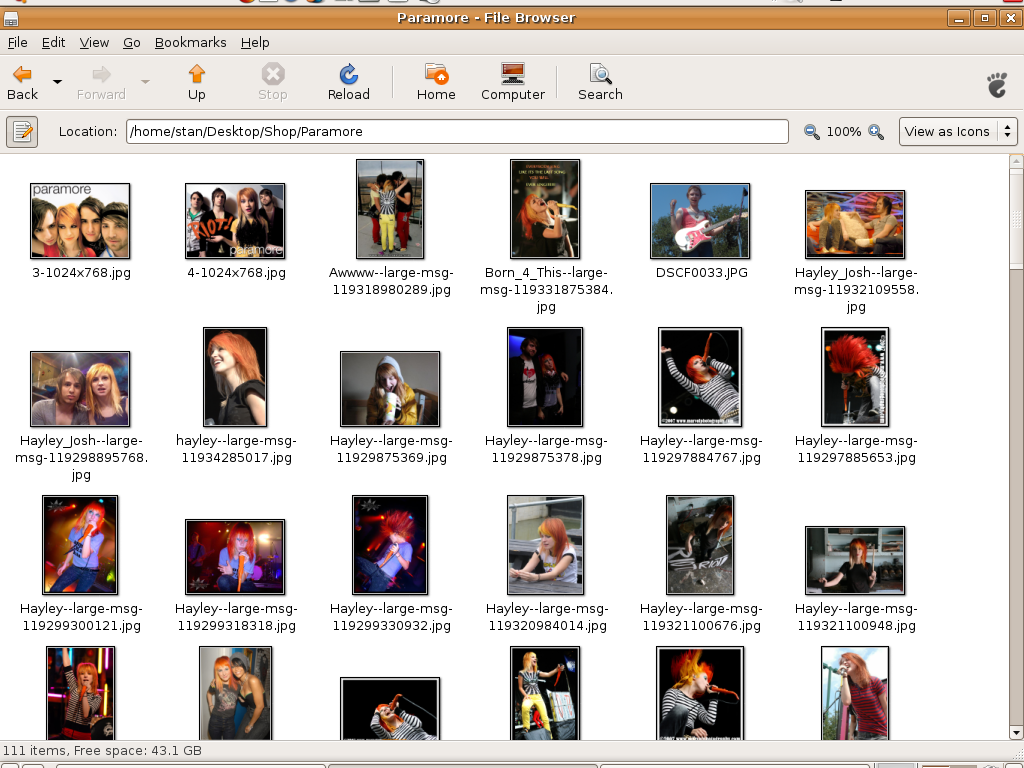Select the 4-1024x768.jpg image thumbnail
The width and height of the screenshot is (1024, 768).
click(x=235, y=221)
